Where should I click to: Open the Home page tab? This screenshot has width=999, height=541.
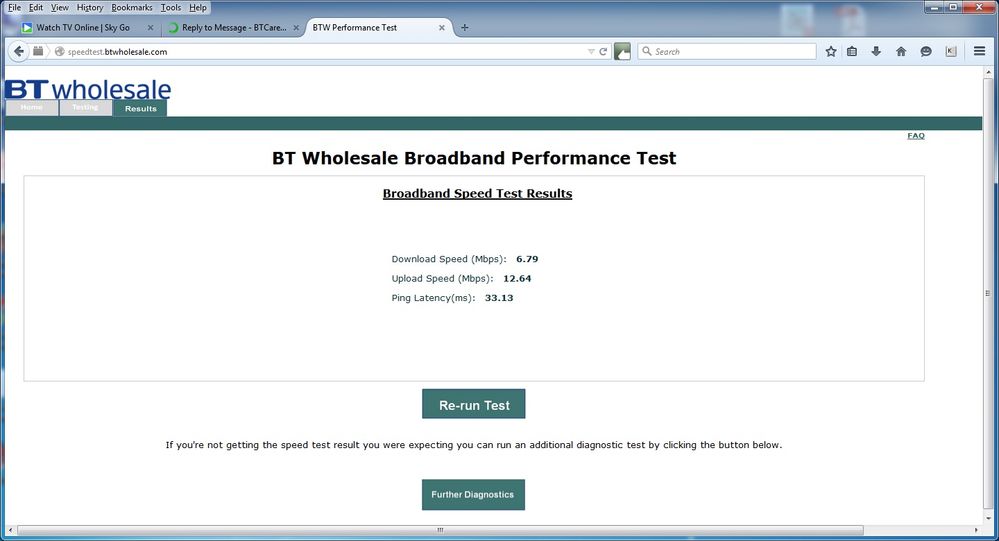point(31,108)
